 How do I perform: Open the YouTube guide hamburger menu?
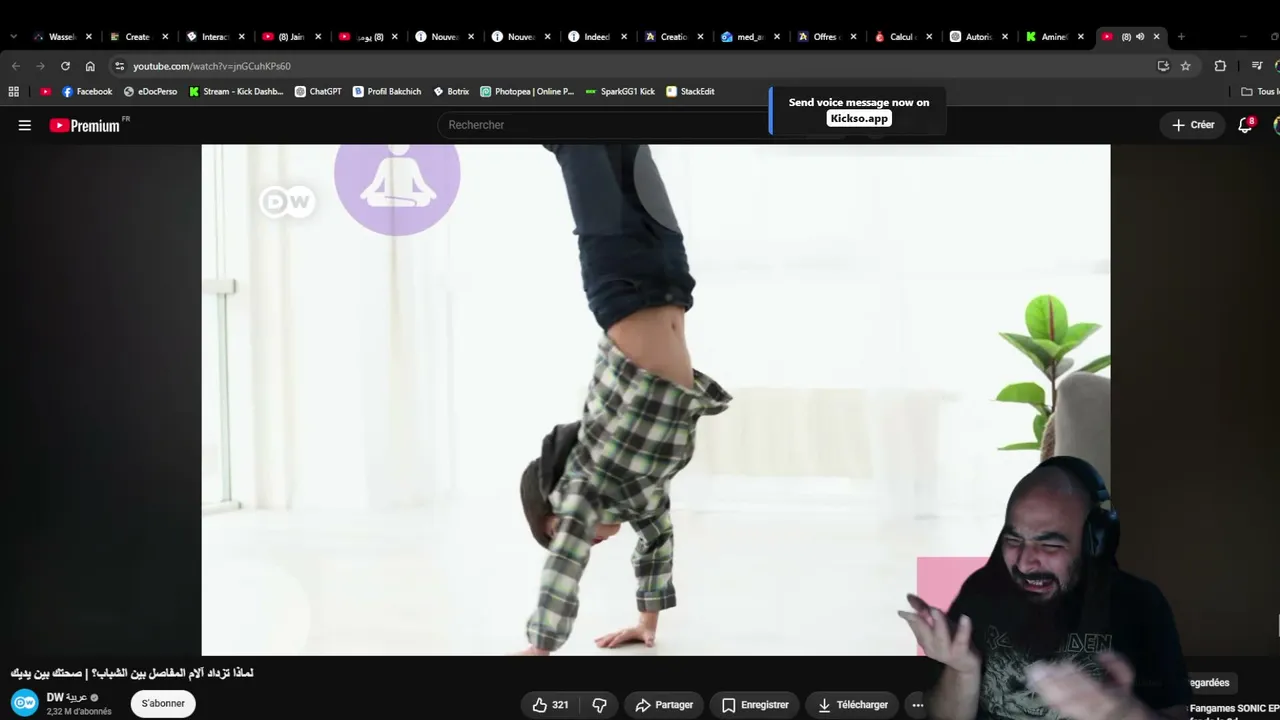click(25, 125)
